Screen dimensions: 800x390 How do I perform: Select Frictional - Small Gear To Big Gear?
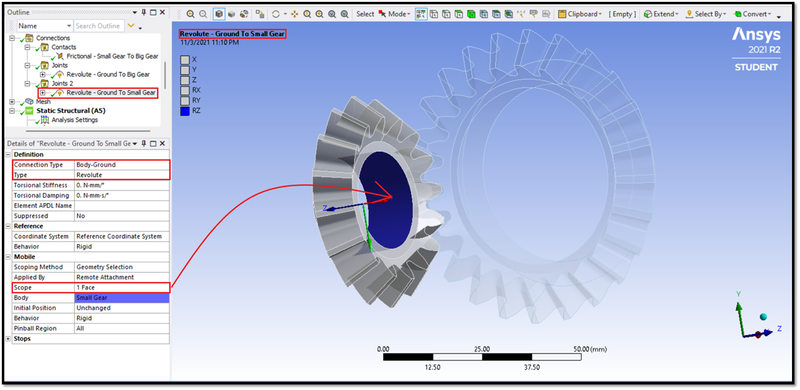pyautogui.click(x=112, y=56)
